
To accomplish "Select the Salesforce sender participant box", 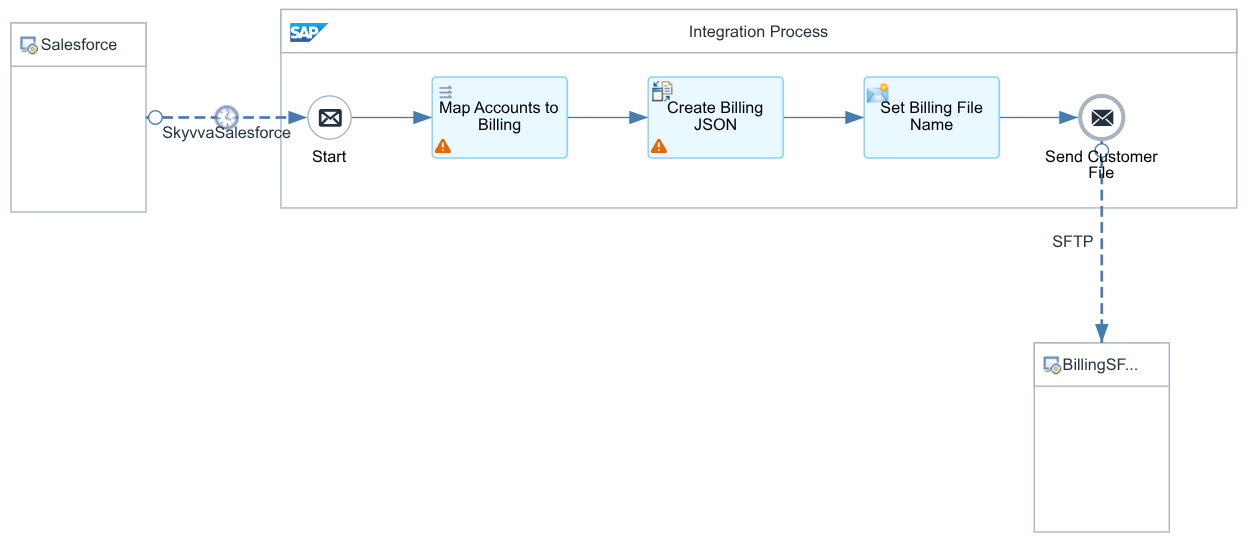I will [x=78, y=117].
